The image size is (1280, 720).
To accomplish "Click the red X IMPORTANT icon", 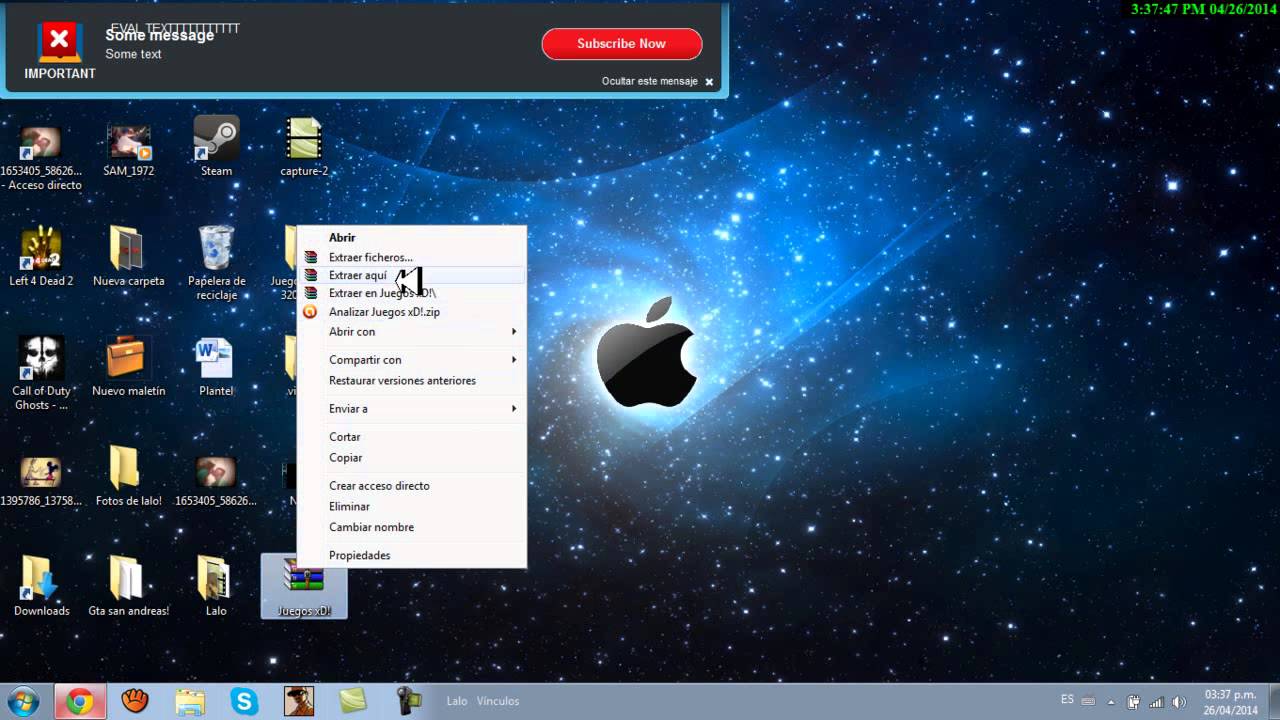I will 59,42.
